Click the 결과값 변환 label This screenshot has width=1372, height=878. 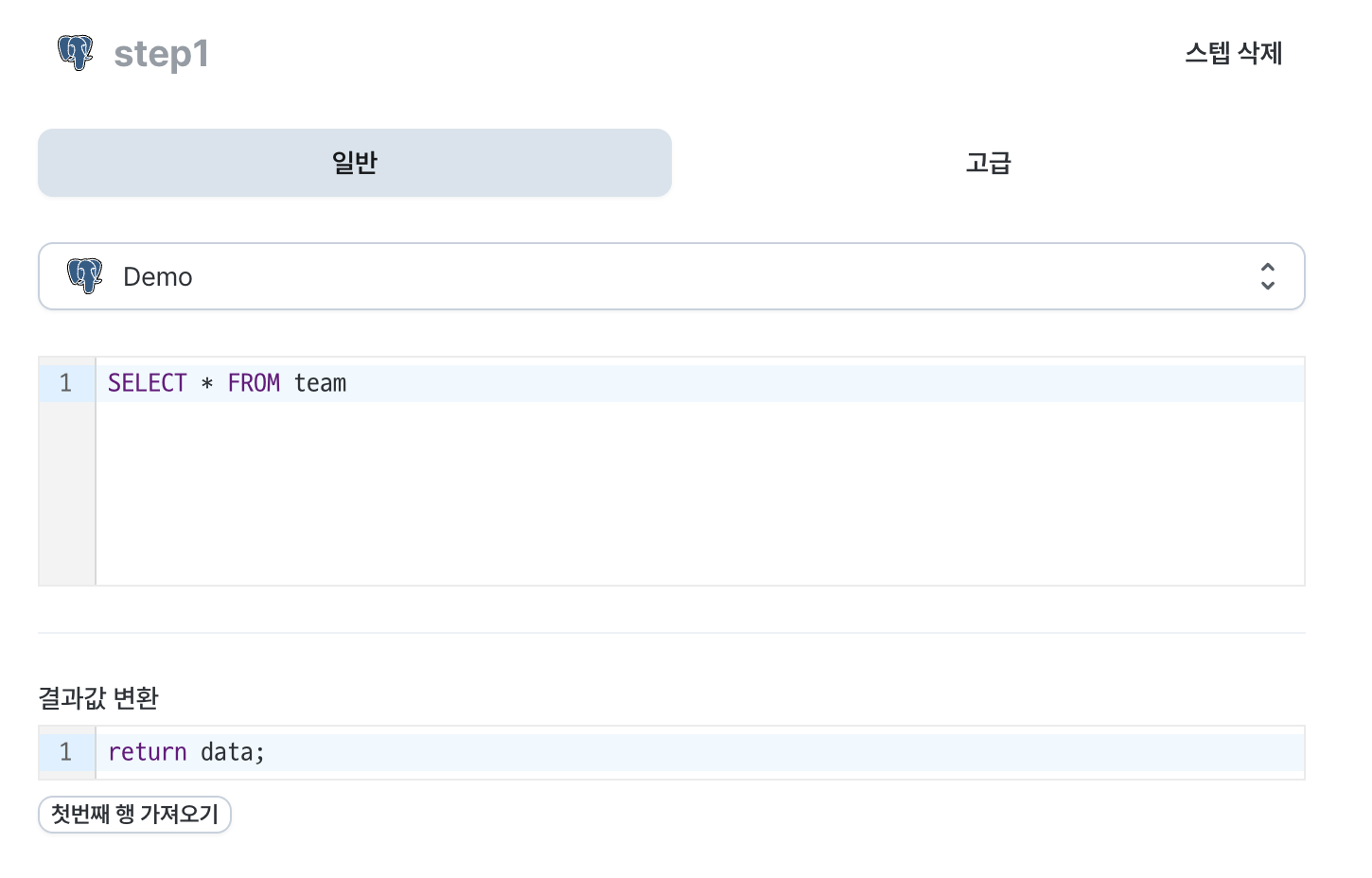(98, 698)
